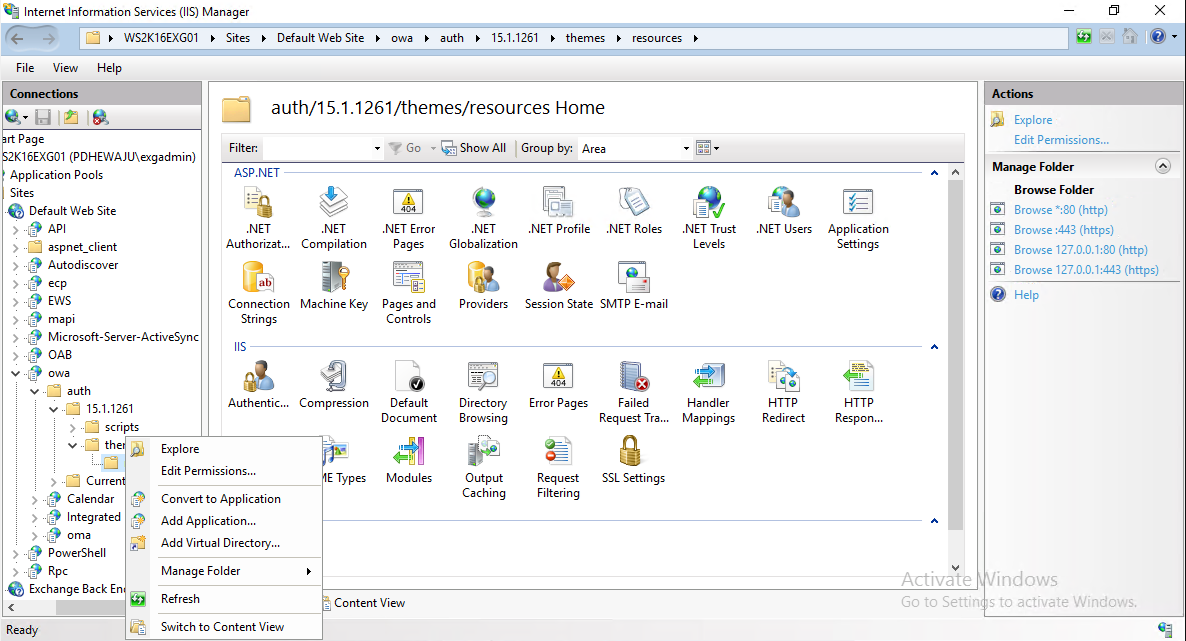
Task: Switch to the Content View tab
Action: [364, 603]
